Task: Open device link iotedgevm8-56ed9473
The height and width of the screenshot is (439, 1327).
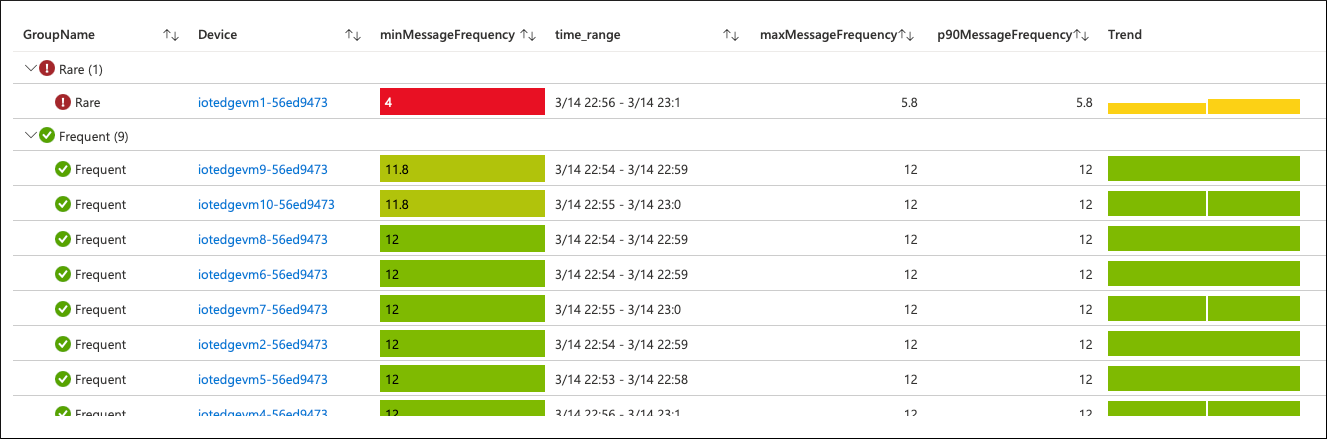Action: coord(263,240)
